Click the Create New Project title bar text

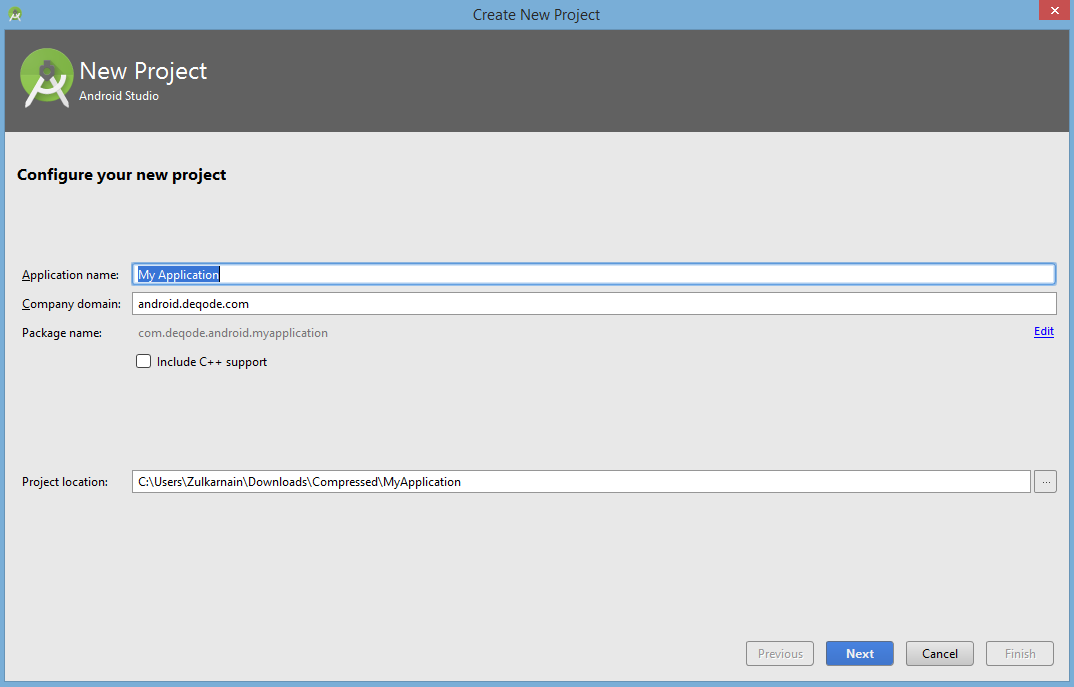536,14
